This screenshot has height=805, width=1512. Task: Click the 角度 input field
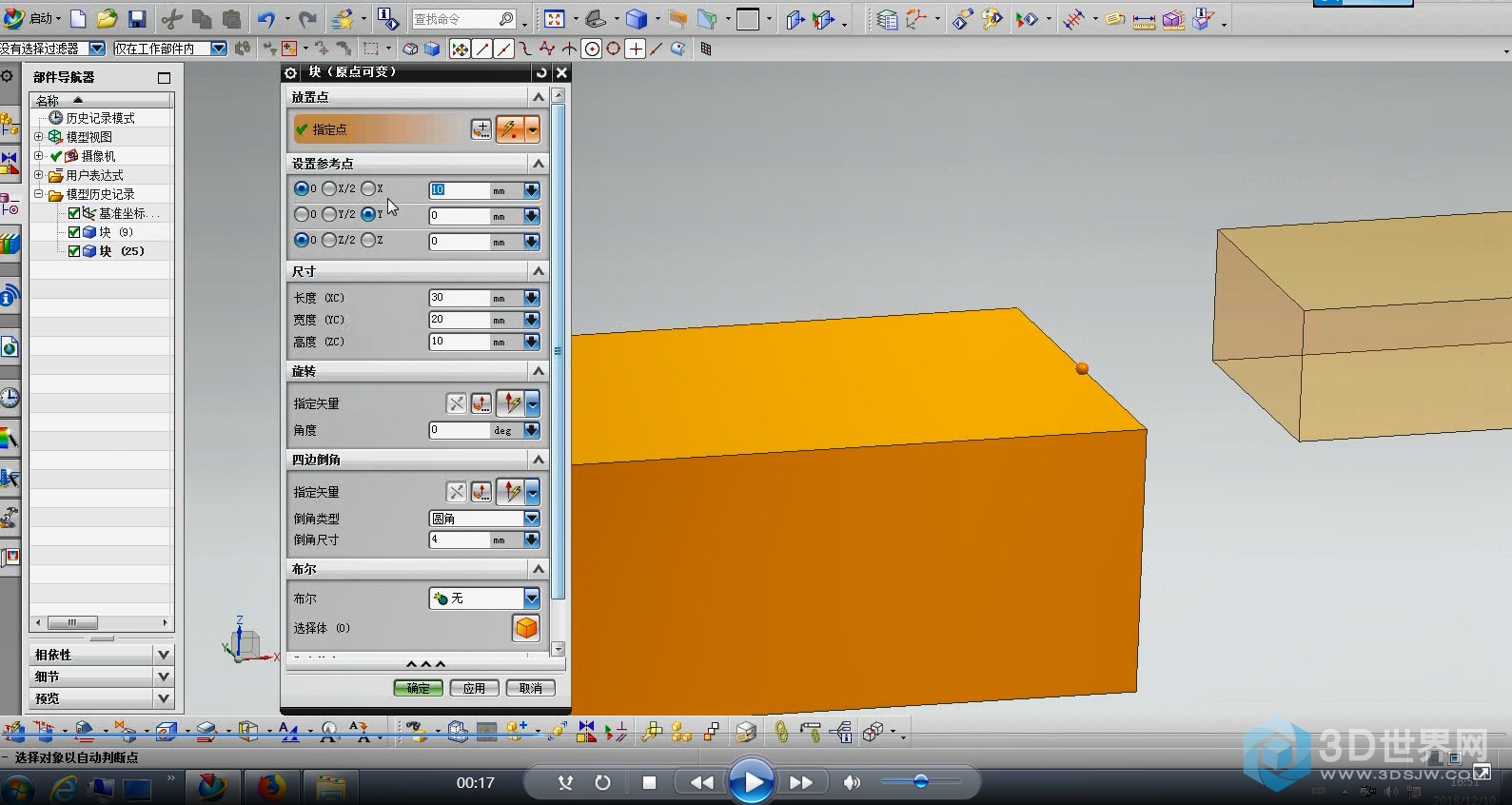tap(459, 430)
